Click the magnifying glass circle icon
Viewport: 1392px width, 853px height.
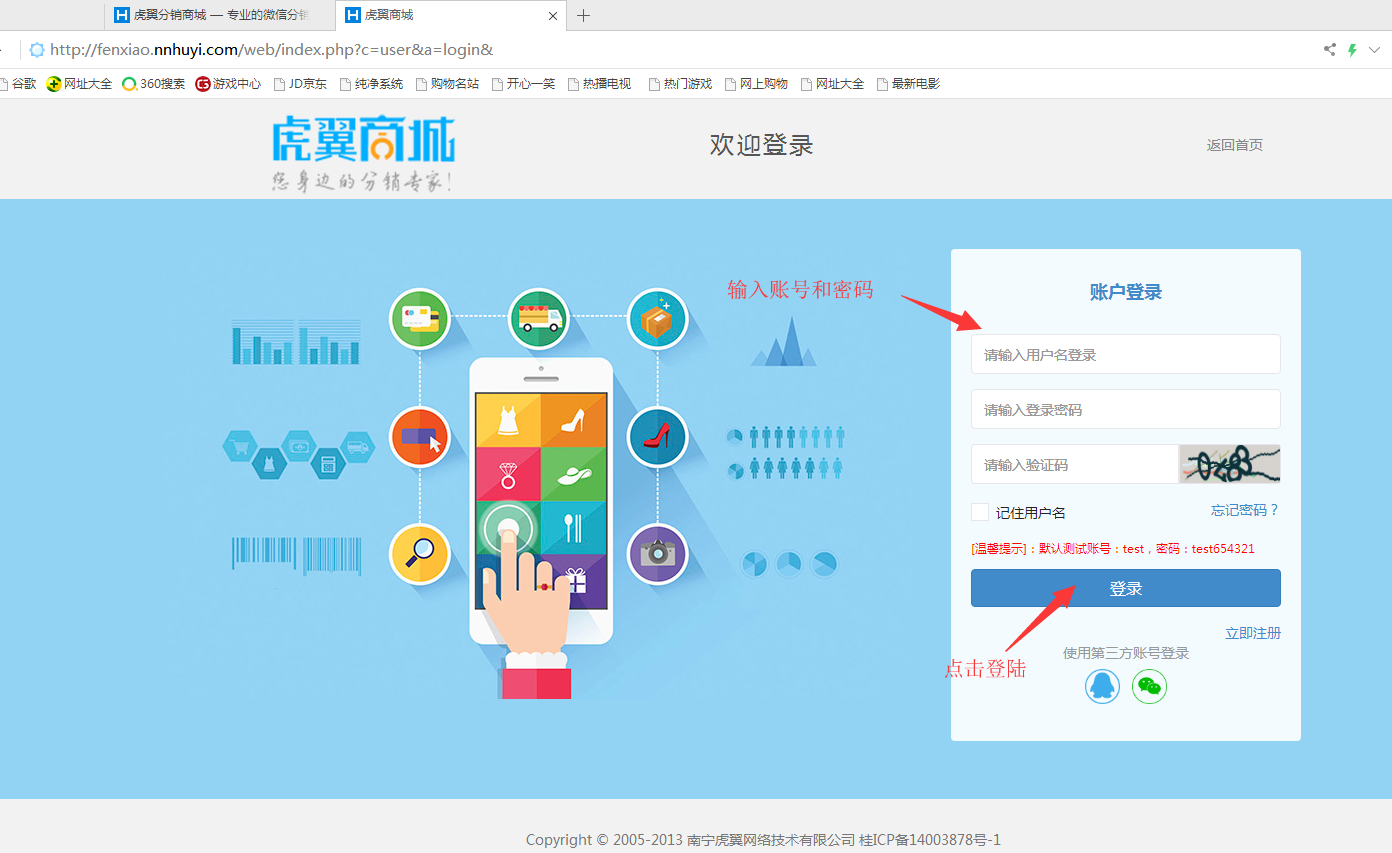(420, 554)
